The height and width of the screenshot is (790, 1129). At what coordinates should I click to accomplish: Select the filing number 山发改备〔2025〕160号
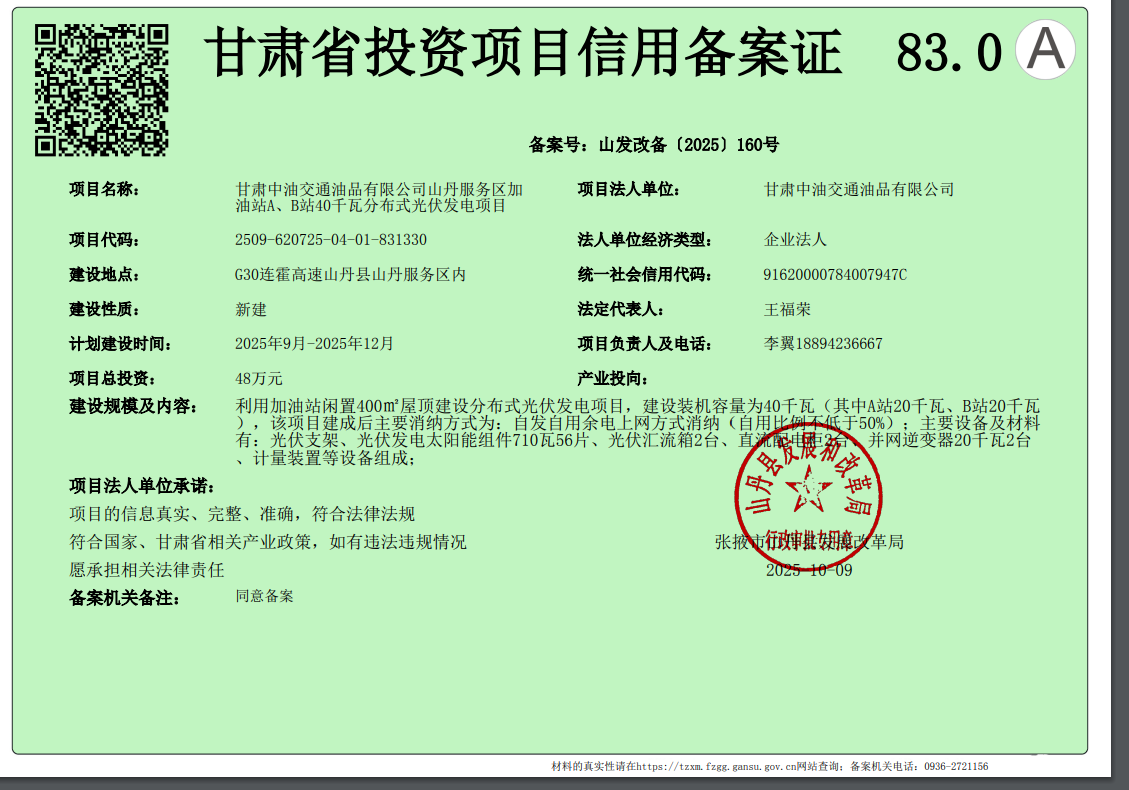[x=688, y=145]
